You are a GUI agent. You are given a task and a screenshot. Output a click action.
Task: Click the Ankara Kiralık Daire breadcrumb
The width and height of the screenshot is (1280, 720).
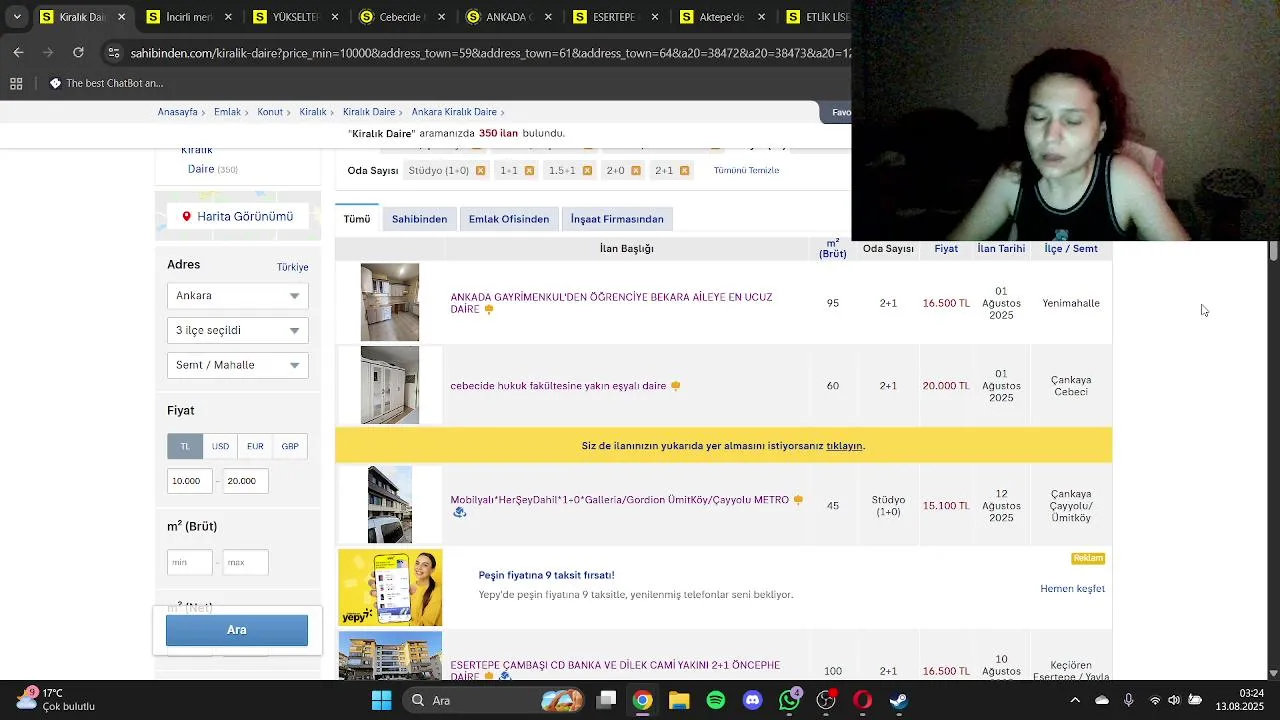point(454,112)
